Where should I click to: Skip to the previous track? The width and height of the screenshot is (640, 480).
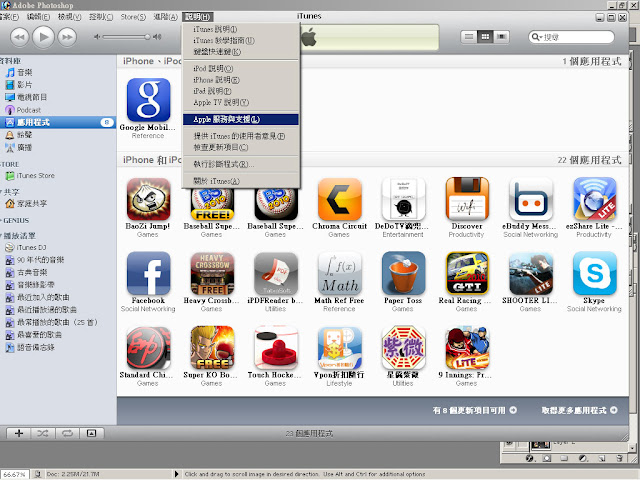[19, 37]
